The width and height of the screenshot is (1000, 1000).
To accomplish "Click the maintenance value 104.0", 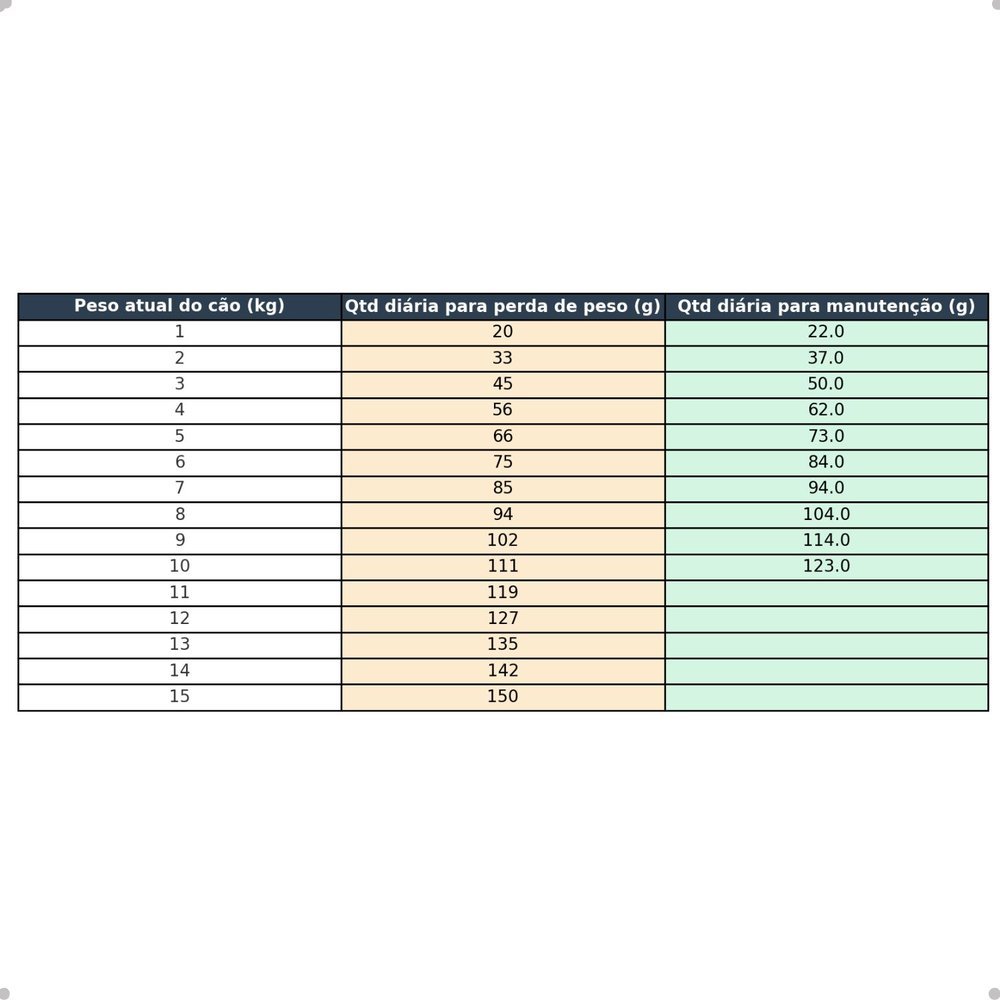I will click(826, 514).
